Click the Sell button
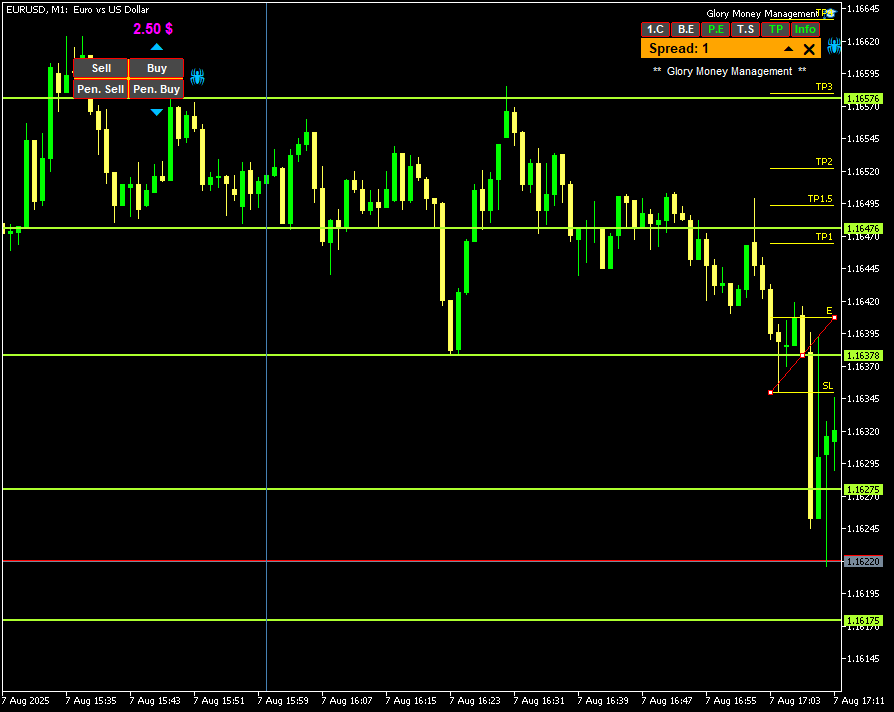 101,68
